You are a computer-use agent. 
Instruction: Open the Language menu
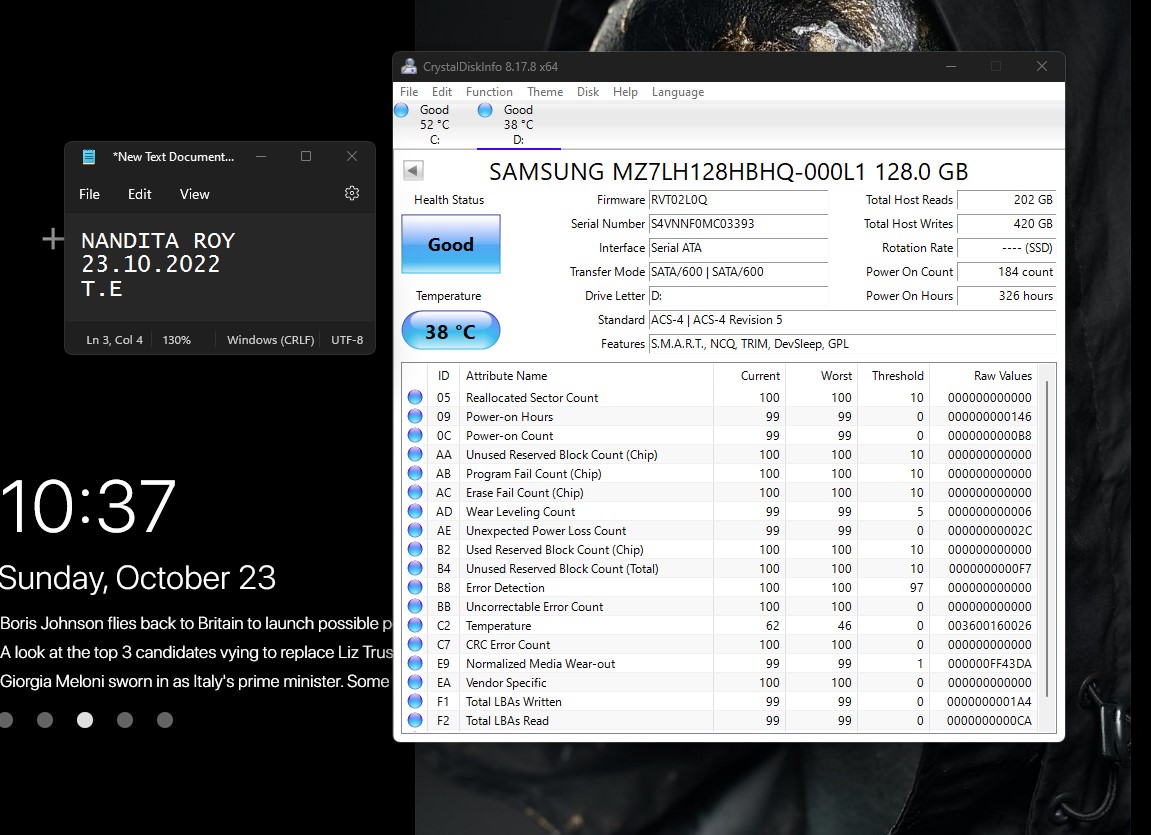[678, 92]
